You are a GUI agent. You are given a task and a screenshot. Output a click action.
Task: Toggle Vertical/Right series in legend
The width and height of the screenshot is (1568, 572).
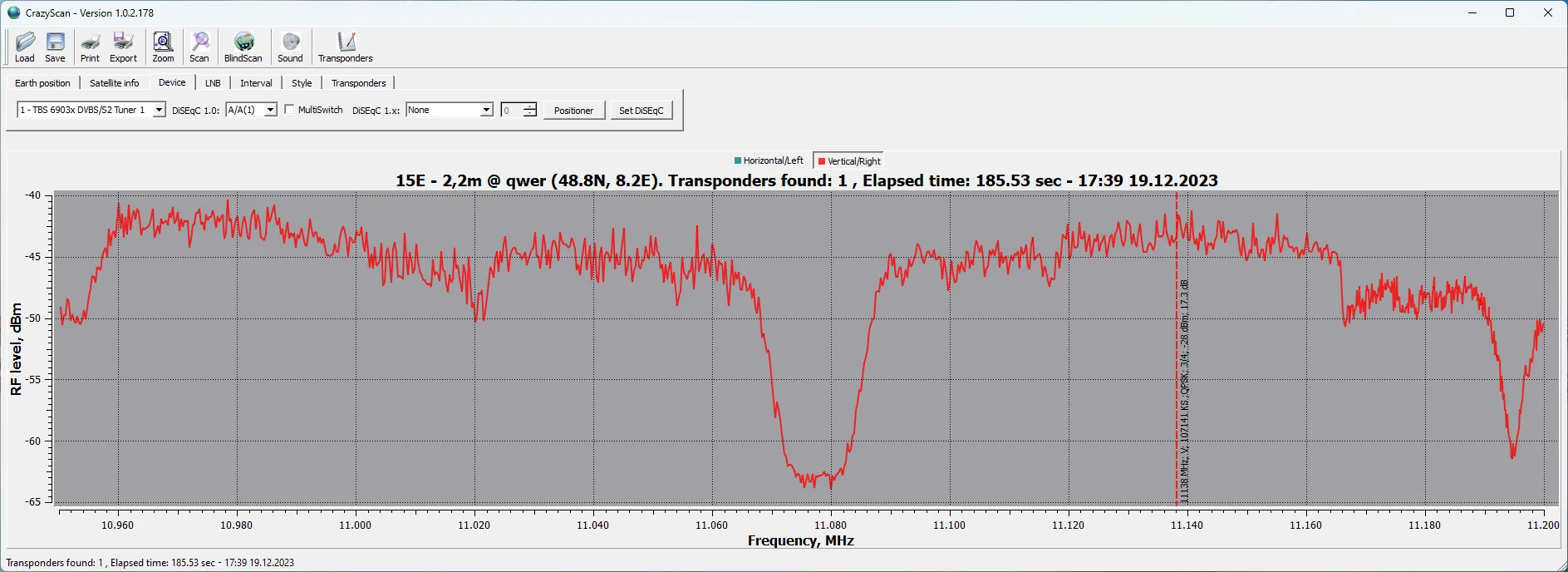point(849,161)
